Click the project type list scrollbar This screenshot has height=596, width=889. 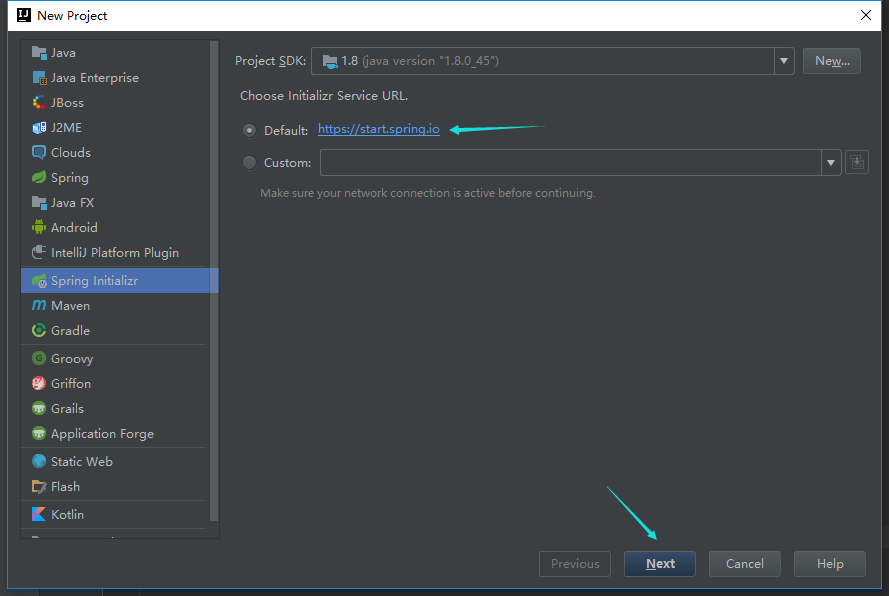214,281
